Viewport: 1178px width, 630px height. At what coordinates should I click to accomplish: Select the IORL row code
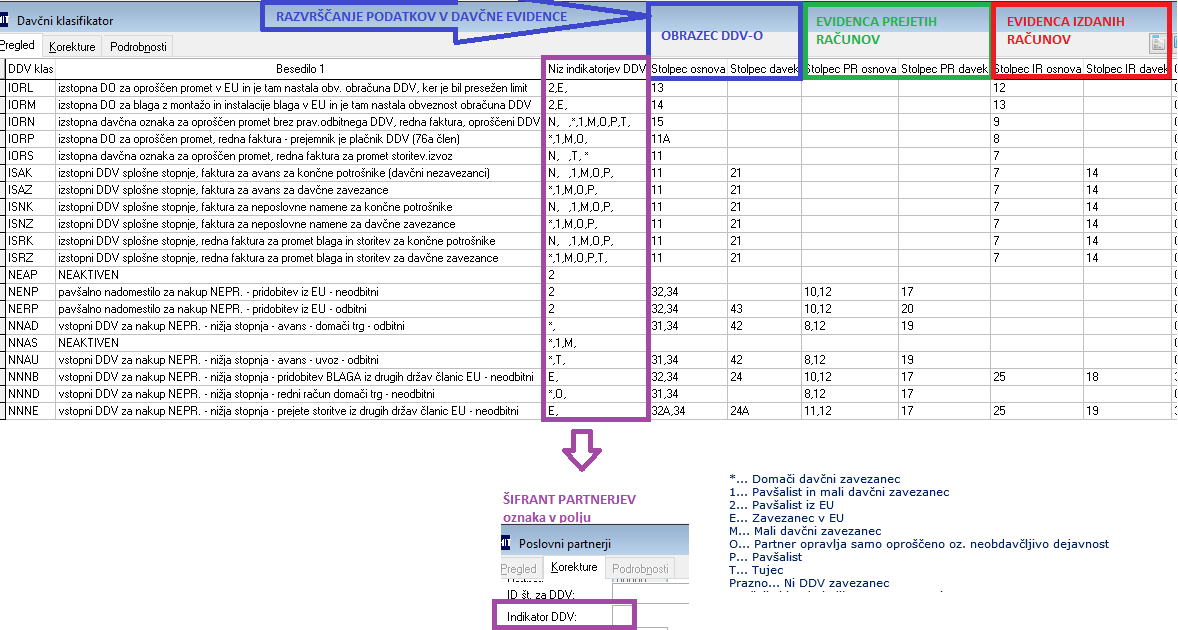point(21,88)
